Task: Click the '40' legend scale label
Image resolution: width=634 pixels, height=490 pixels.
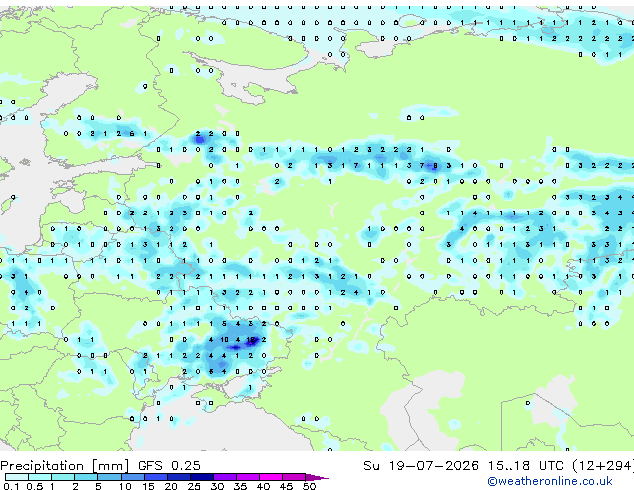Action: (x=263, y=486)
